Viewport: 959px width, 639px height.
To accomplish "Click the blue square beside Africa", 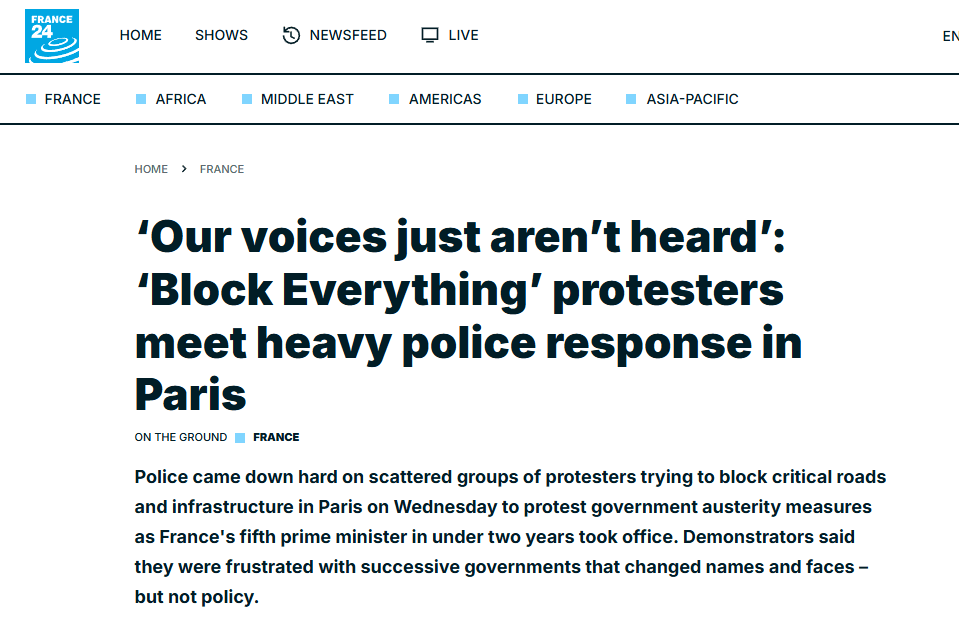I will (x=141, y=99).
